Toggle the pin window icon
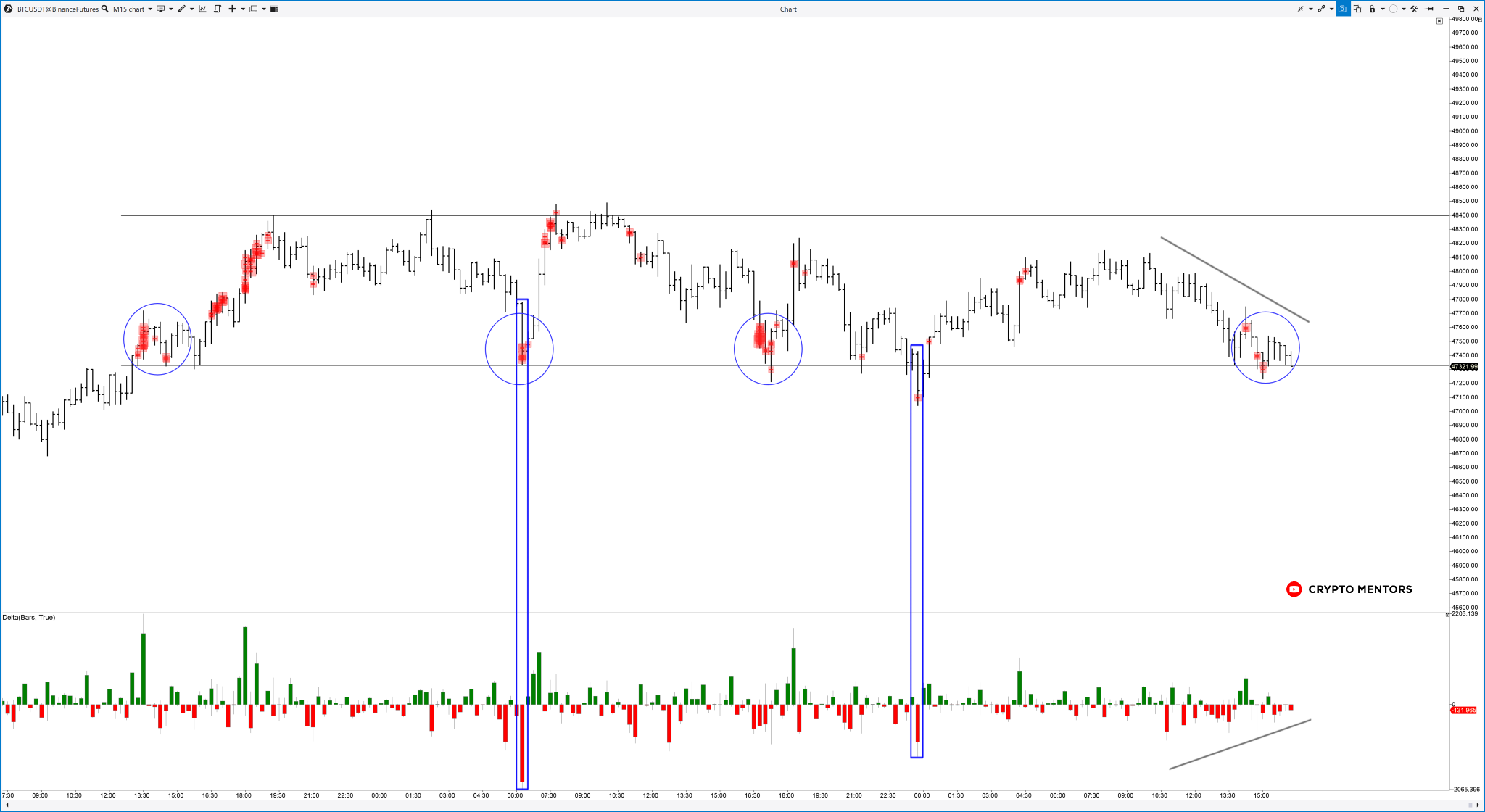The image size is (1485, 812). 1429,9
